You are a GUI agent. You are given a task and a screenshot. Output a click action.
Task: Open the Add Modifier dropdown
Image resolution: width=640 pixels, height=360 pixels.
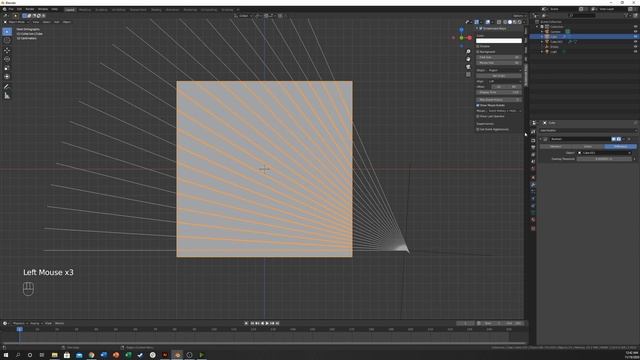[588, 131]
